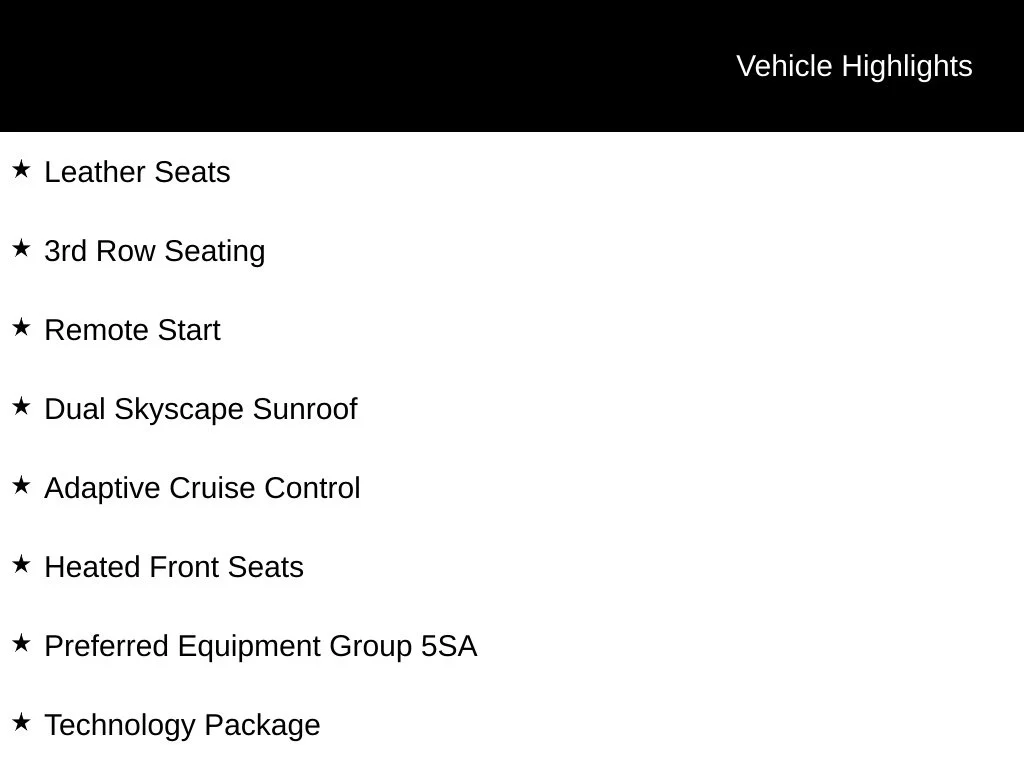
Task: Click the star next to Adaptive Cruise Control
Action: (x=21, y=485)
